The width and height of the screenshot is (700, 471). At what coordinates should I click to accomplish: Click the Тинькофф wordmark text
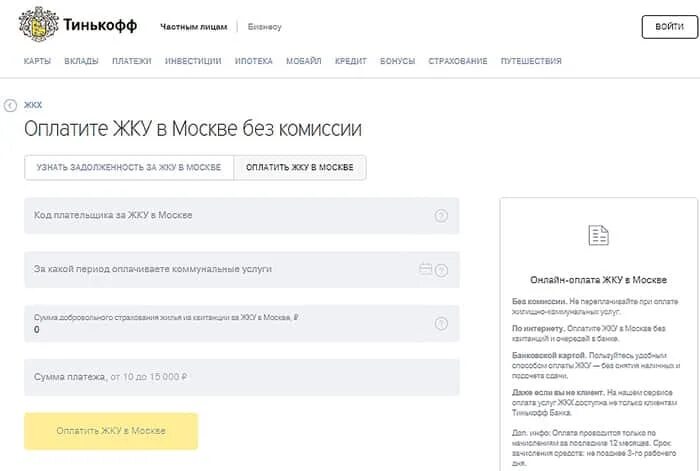click(x=100, y=25)
